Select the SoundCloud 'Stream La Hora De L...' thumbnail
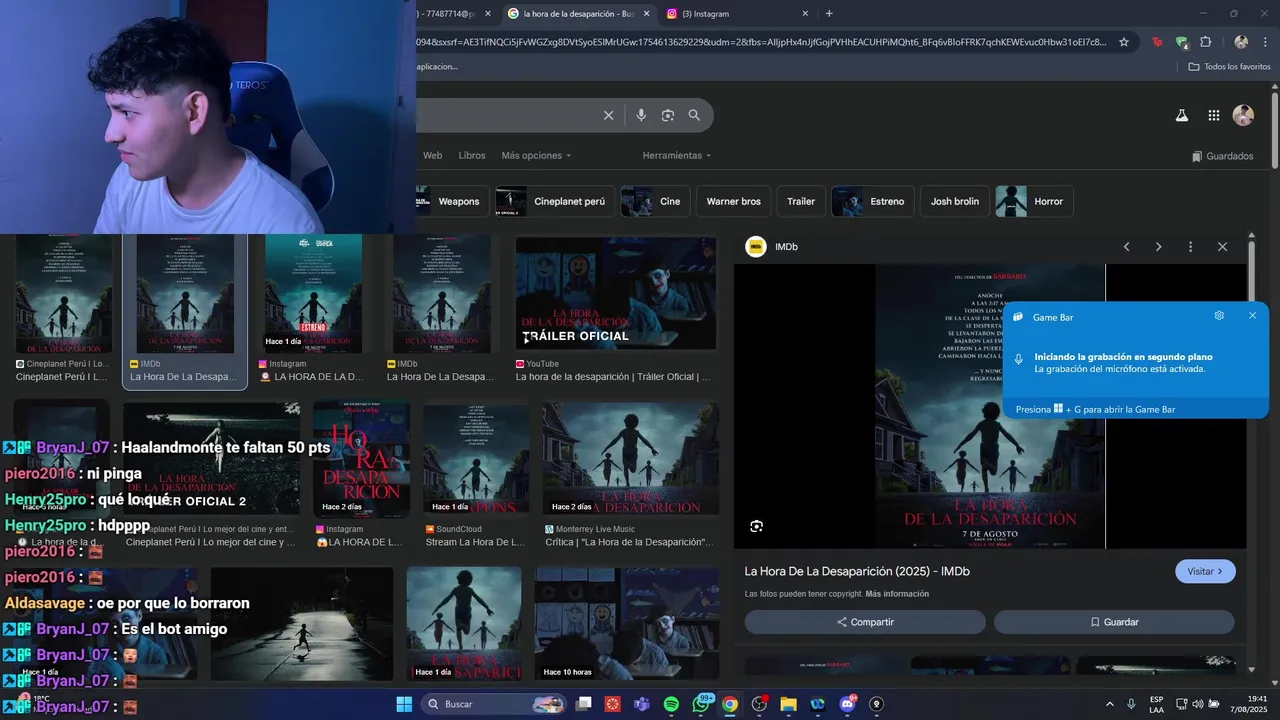The height and width of the screenshot is (720, 1280). pos(475,459)
